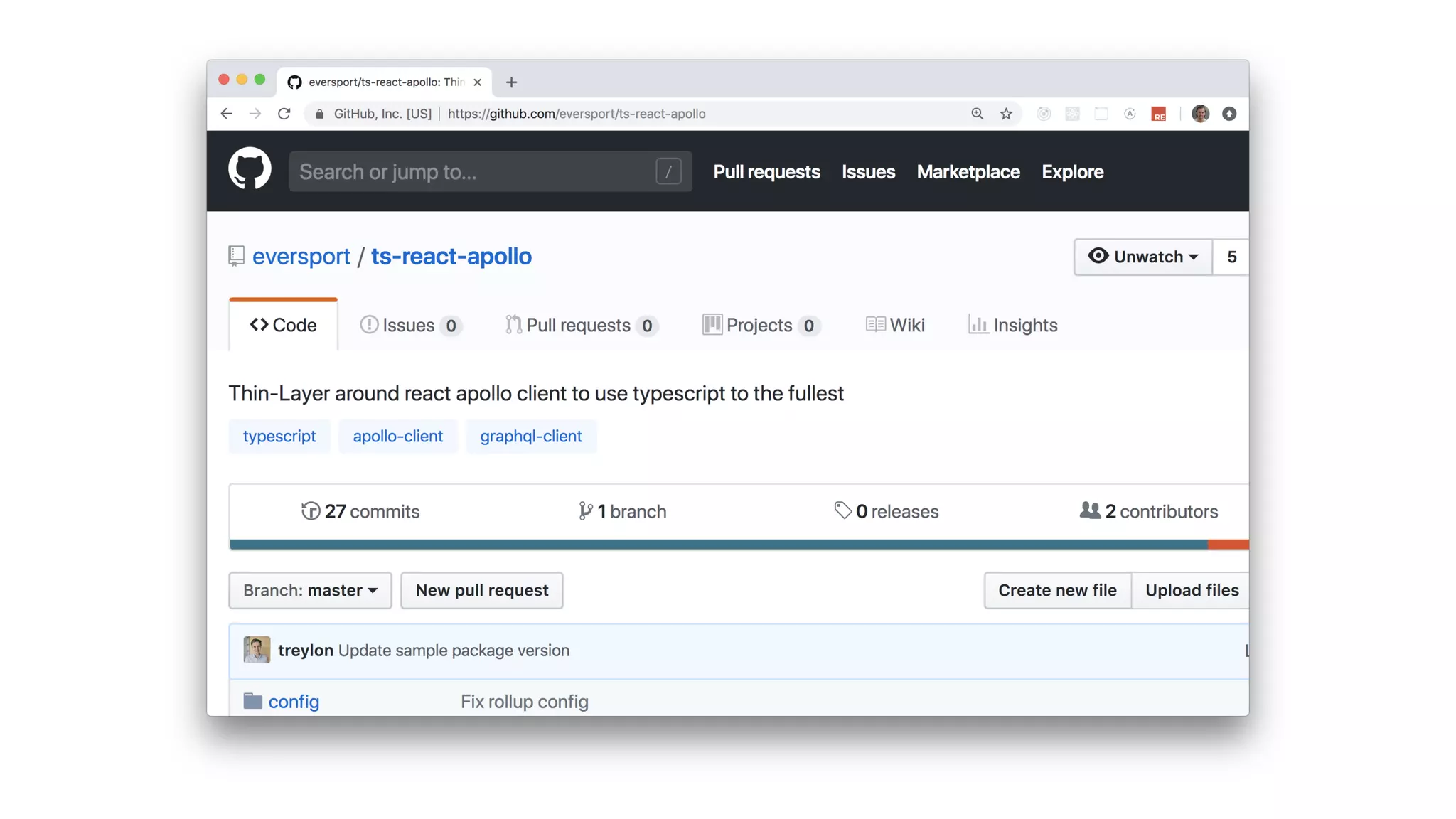Screen dimensions: 1456x819
Task: Open a new browser tab
Action: point(511,82)
